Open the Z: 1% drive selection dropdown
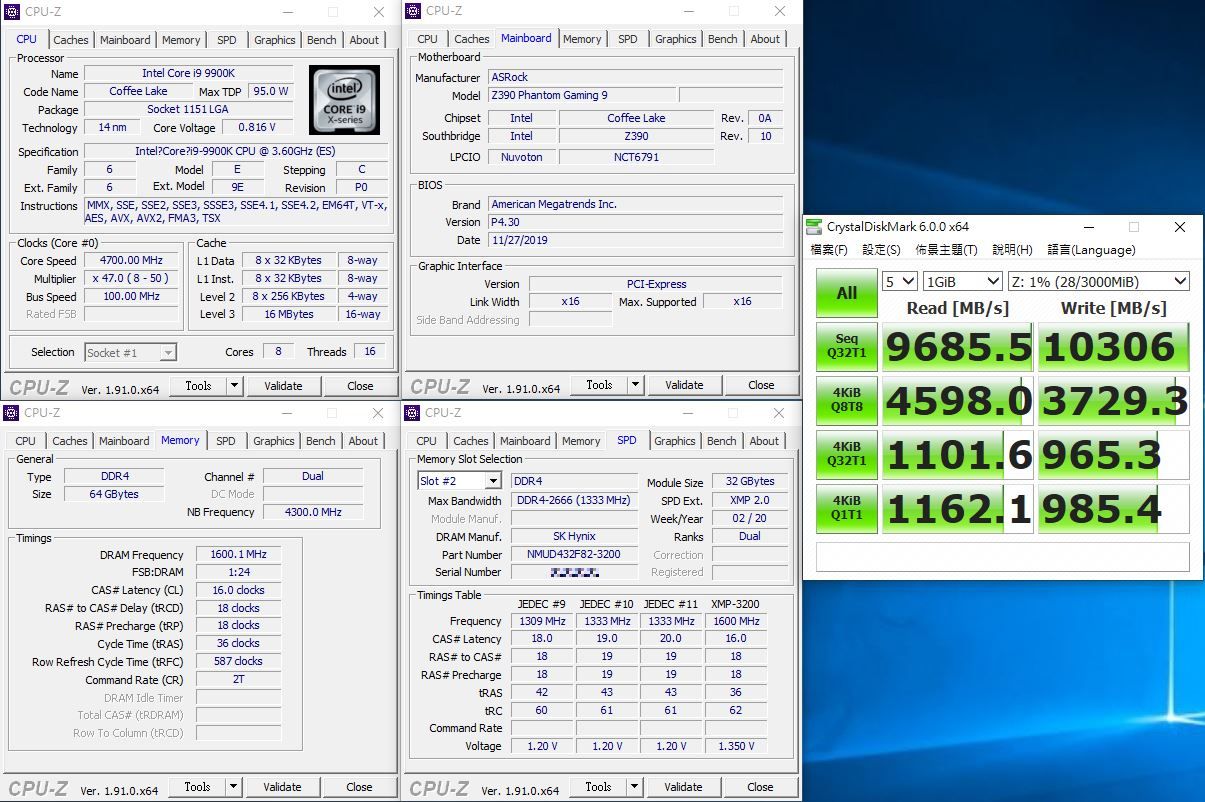The width and height of the screenshot is (1205, 802). [x=1097, y=281]
